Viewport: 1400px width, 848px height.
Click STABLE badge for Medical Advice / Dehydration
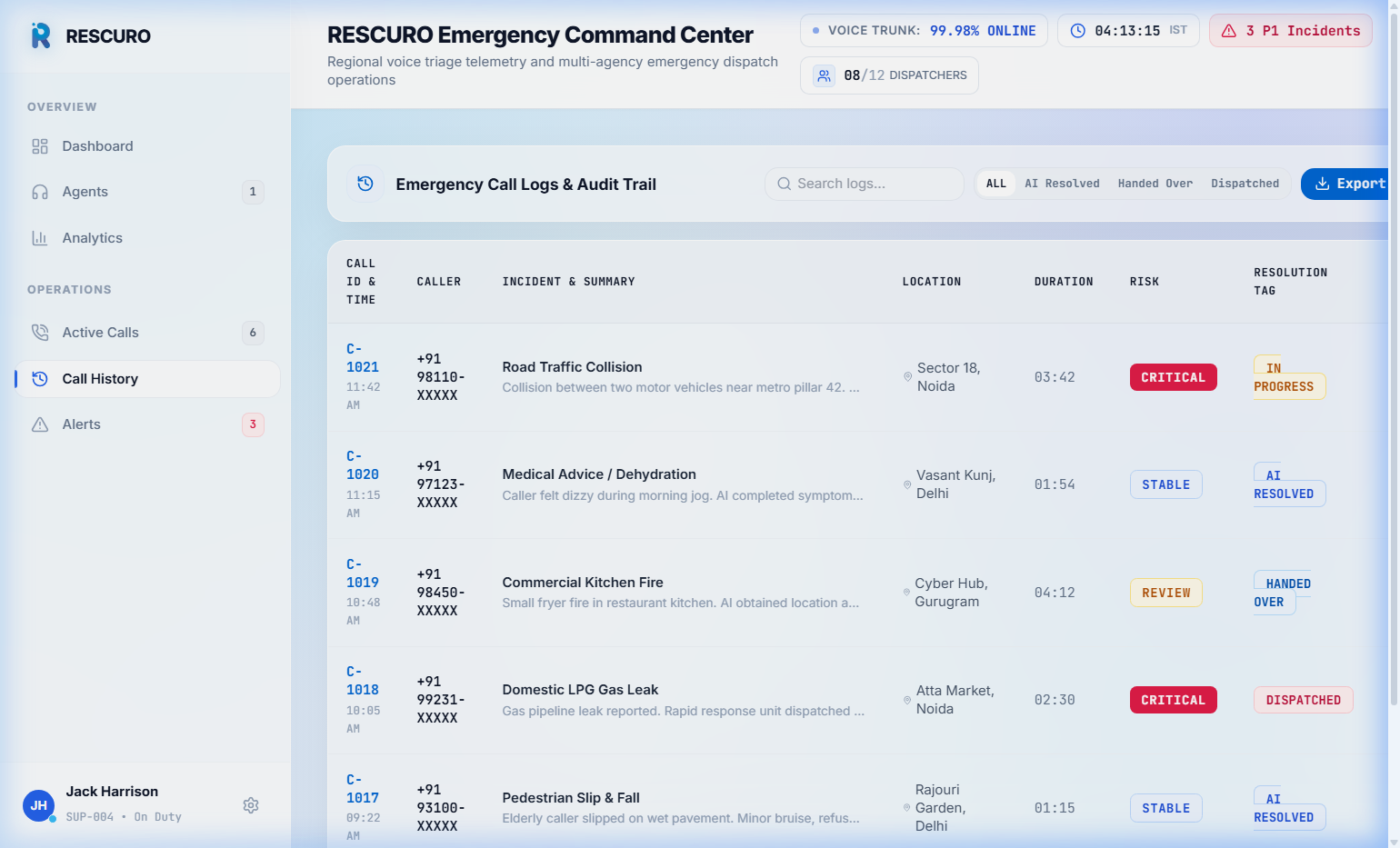(1165, 484)
